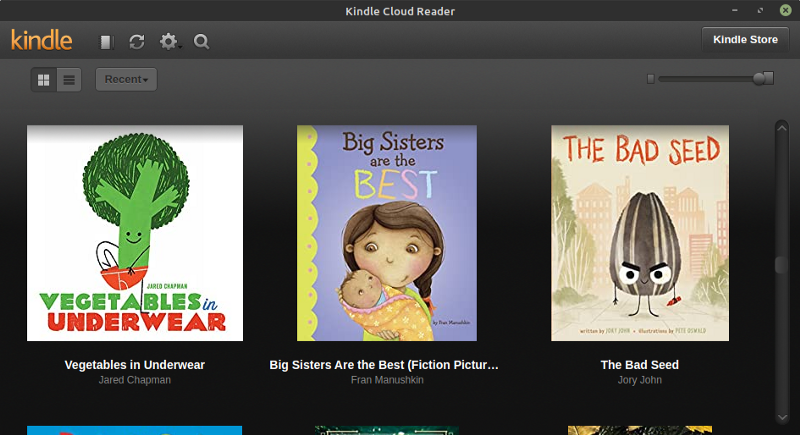Click the Kindle logo
Viewport: 800px width, 435px height.
click(x=42, y=40)
